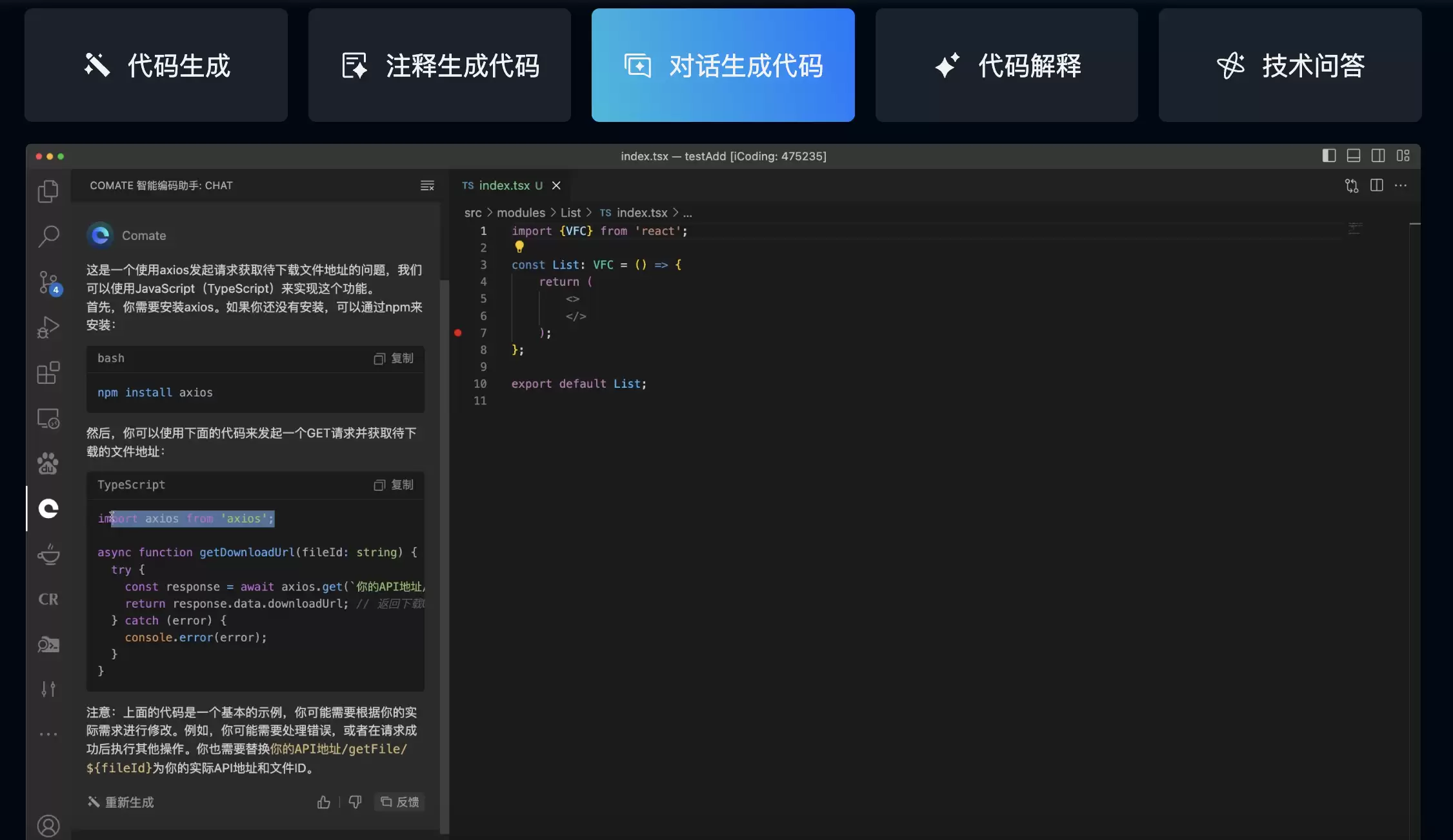Viewport: 1453px width, 840px height.
Task: Show additional views via ellipsis in activity bar
Action: coord(48,734)
